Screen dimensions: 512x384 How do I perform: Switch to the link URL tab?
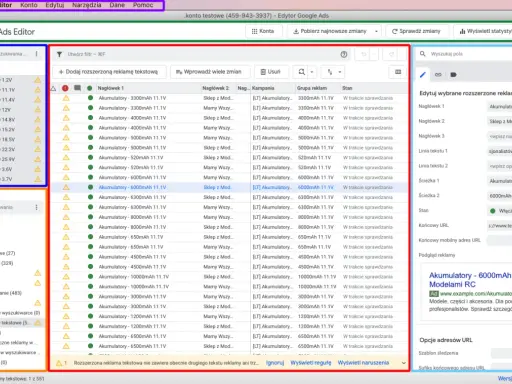click(438, 75)
